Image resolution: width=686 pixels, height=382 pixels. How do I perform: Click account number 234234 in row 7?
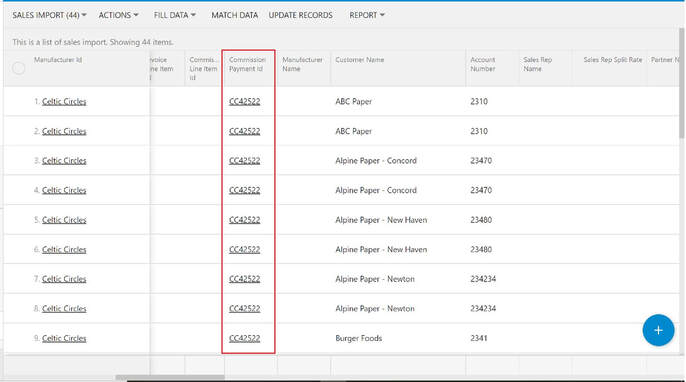pyautogui.click(x=483, y=279)
